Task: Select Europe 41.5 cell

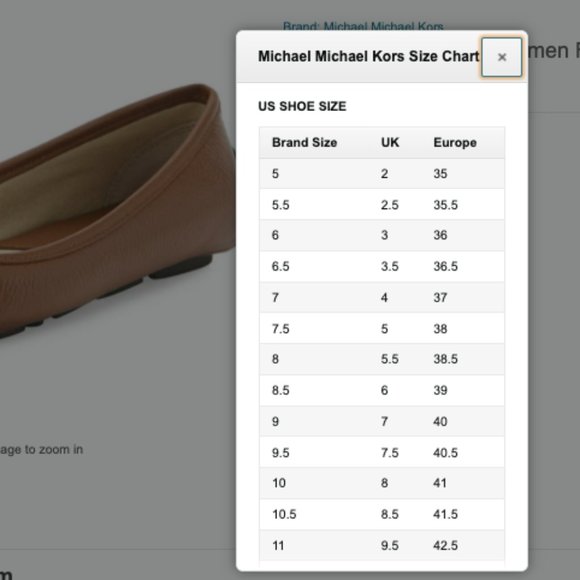Action: [445, 514]
